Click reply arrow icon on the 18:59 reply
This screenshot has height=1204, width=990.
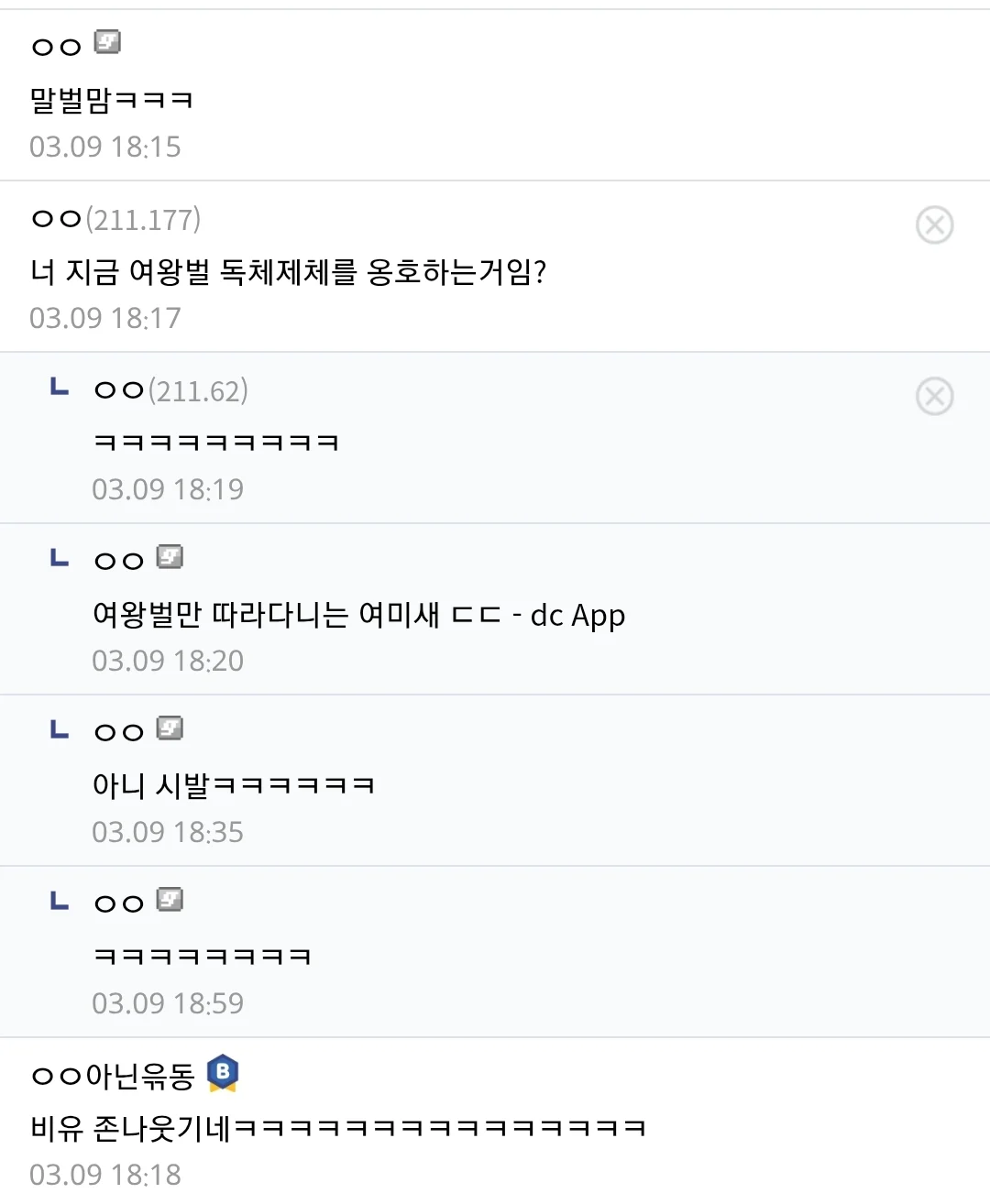(60, 901)
